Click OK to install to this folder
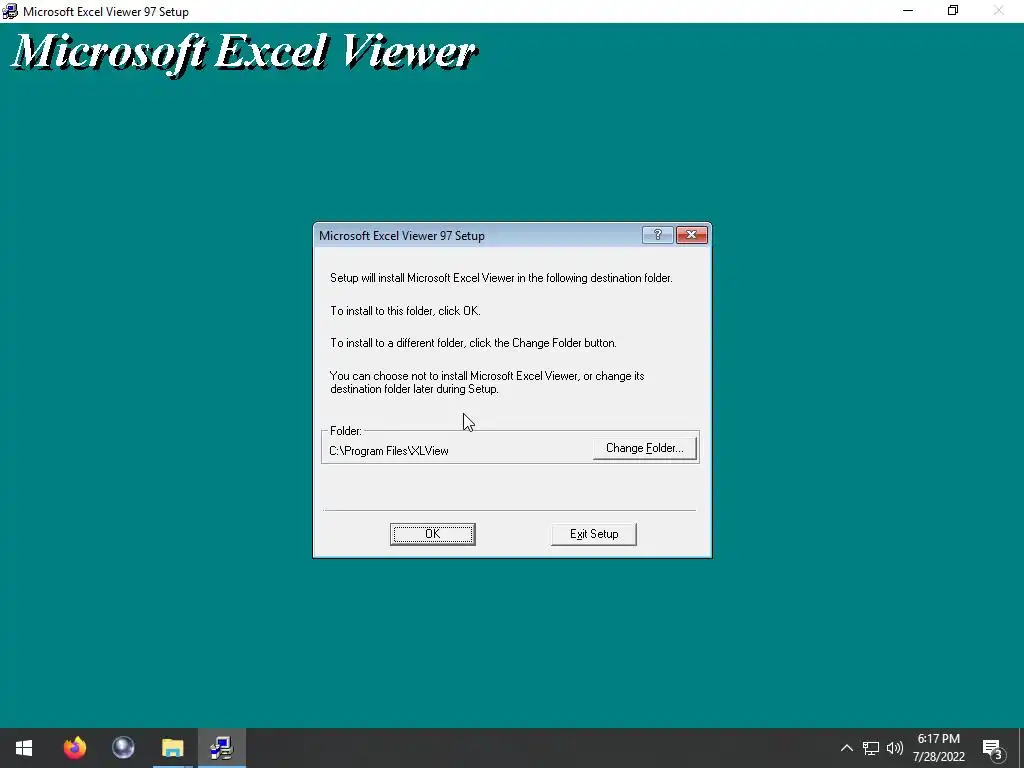Viewport: 1024px width, 768px height. coord(432,534)
